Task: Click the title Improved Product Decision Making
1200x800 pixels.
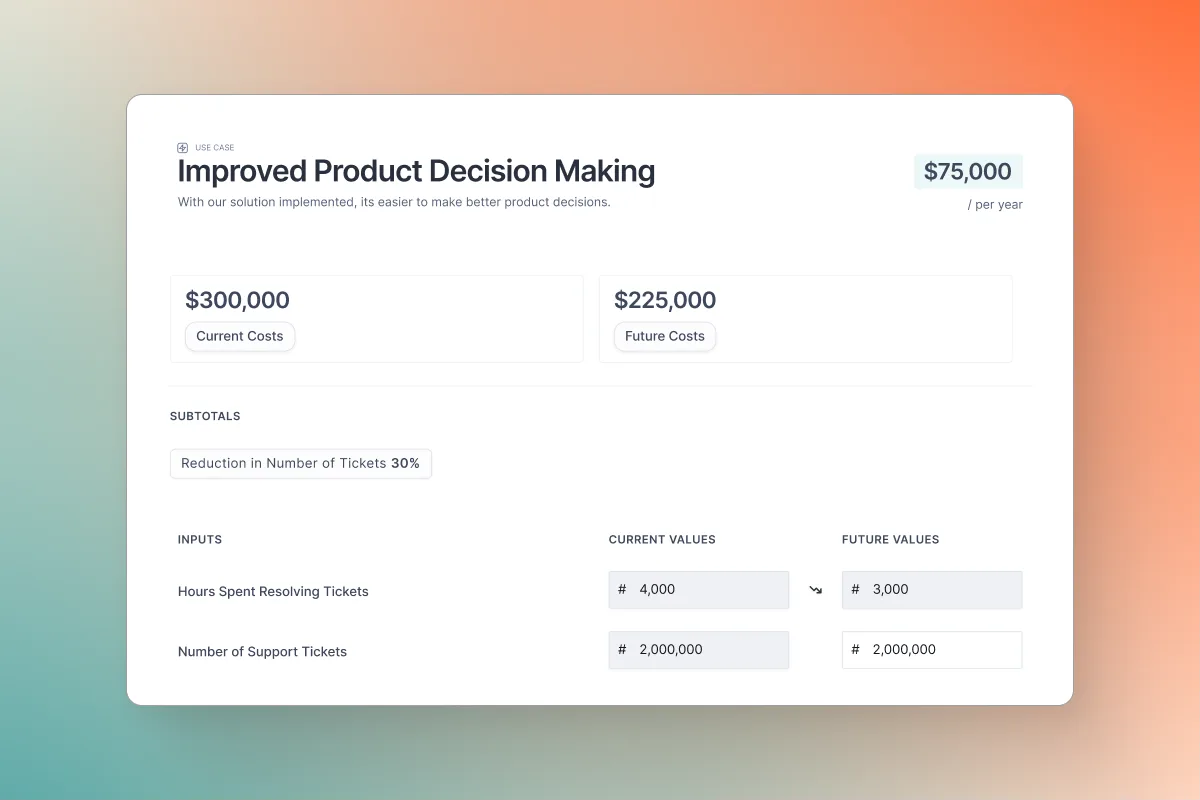Action: (x=416, y=171)
